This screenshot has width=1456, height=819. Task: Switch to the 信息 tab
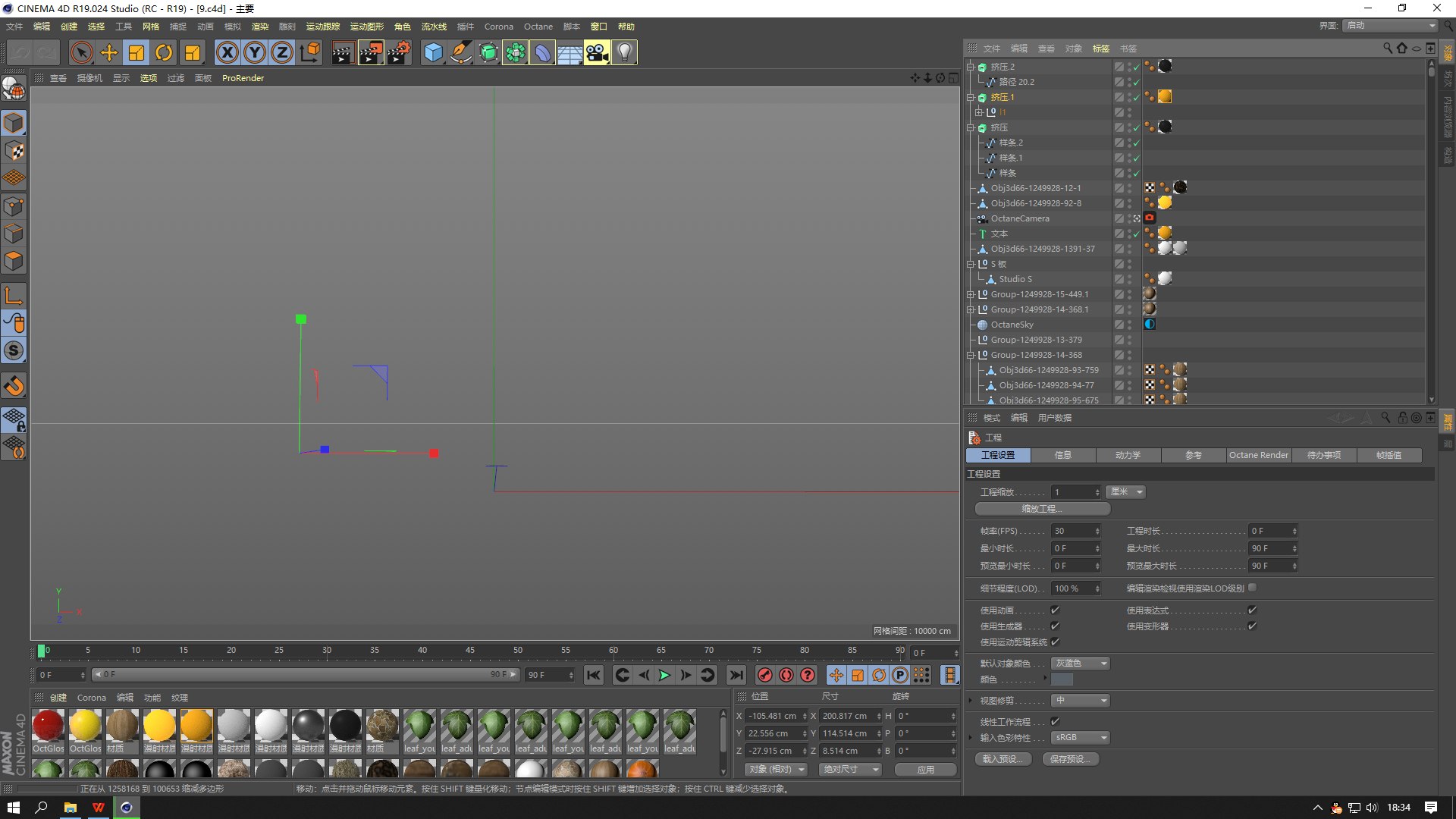point(1063,455)
